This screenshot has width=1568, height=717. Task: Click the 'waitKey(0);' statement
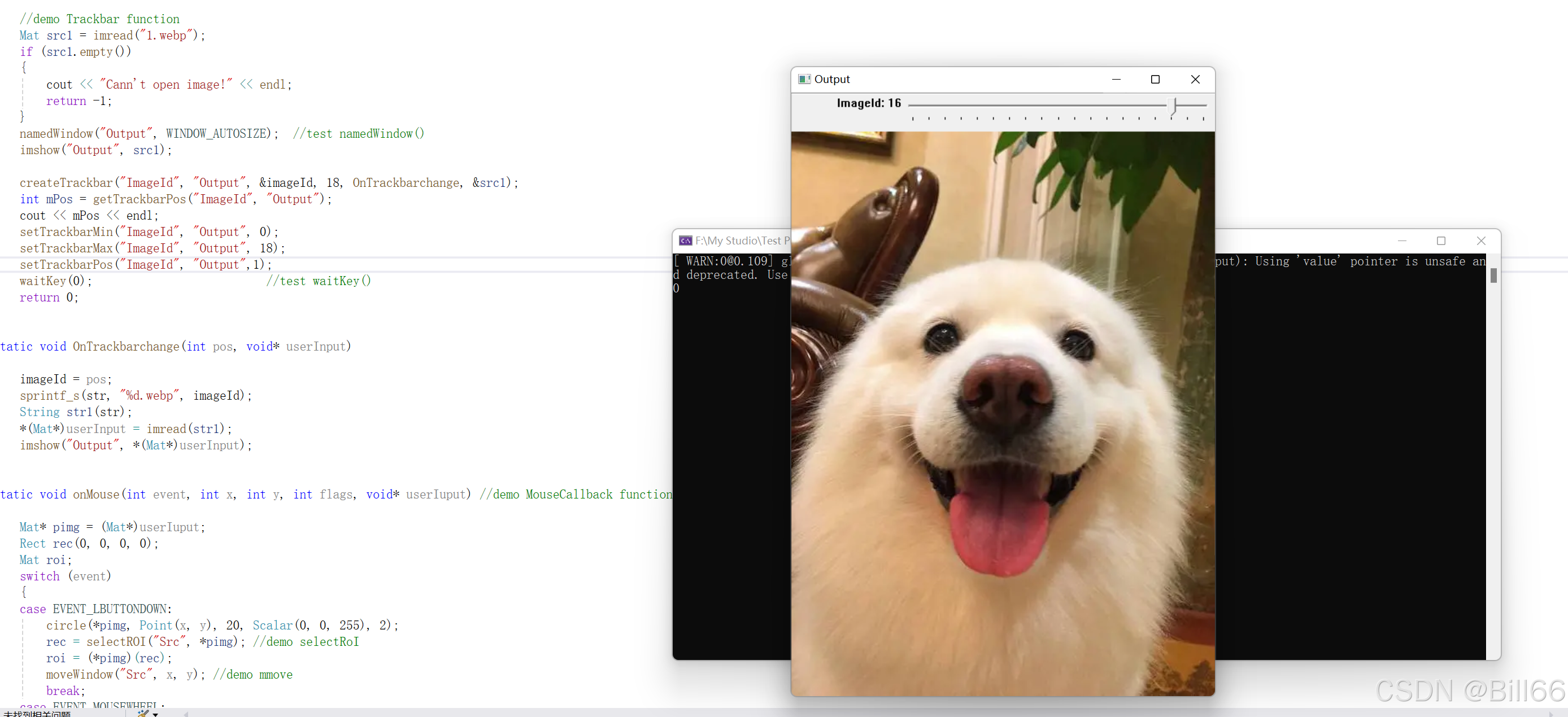tap(56, 281)
